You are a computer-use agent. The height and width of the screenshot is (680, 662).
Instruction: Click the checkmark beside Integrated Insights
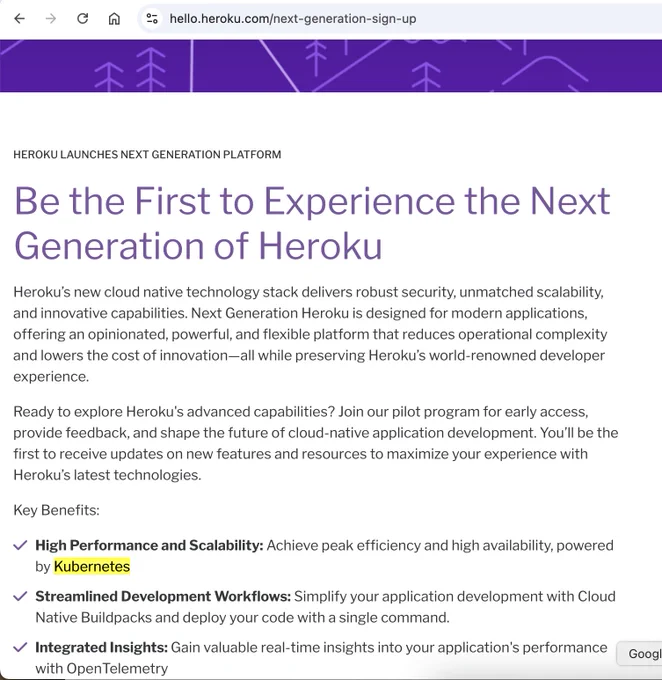pos(20,647)
